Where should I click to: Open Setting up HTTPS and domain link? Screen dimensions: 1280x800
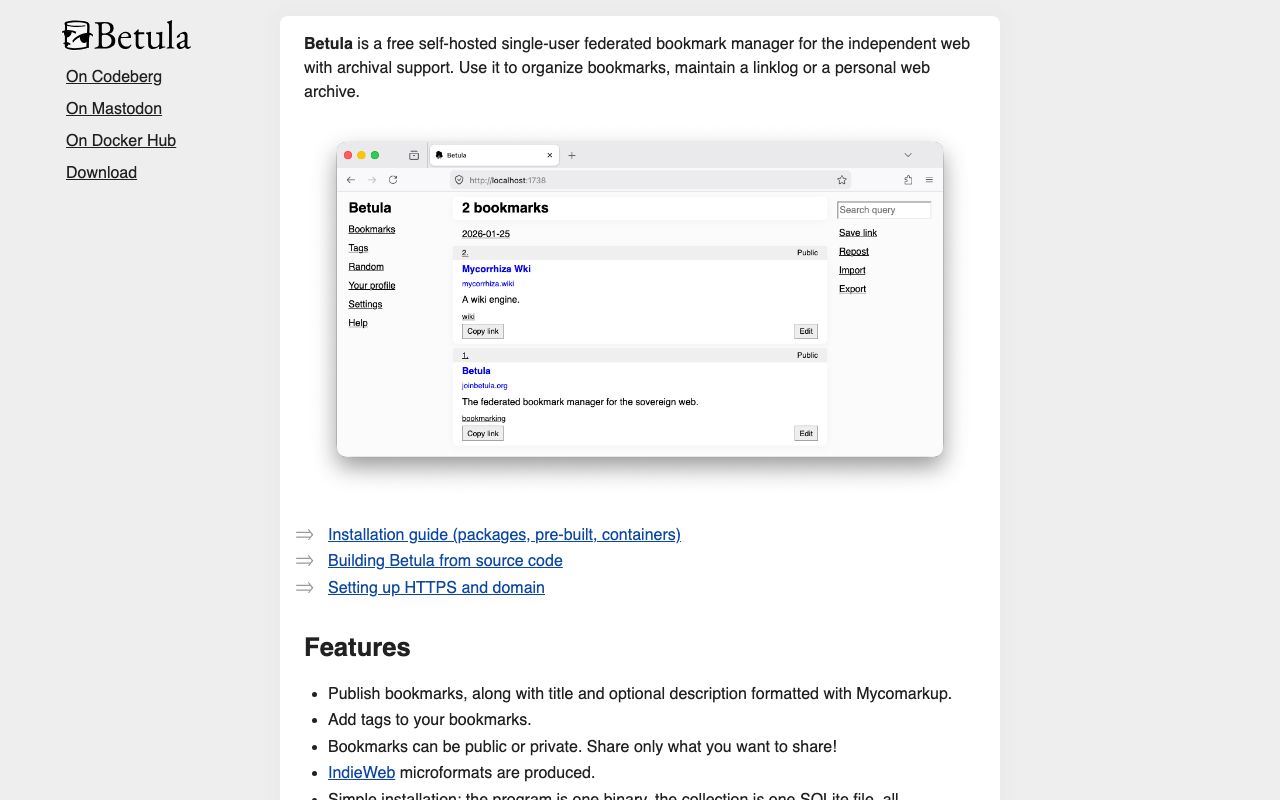(436, 587)
